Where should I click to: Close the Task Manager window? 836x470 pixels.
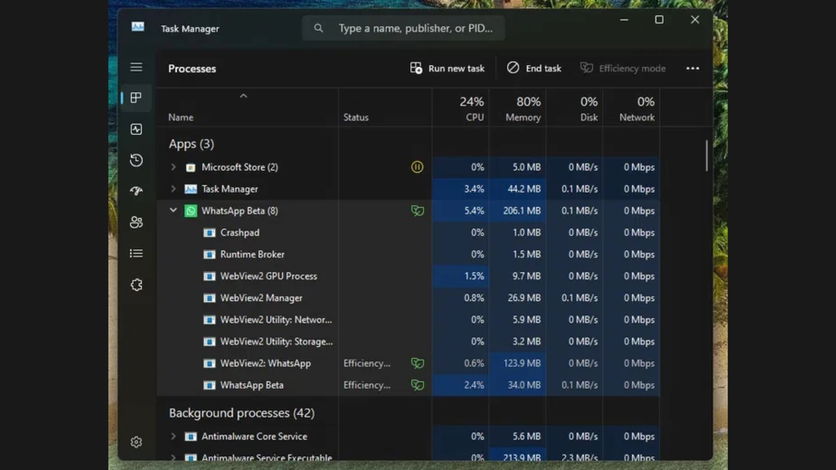[x=695, y=20]
